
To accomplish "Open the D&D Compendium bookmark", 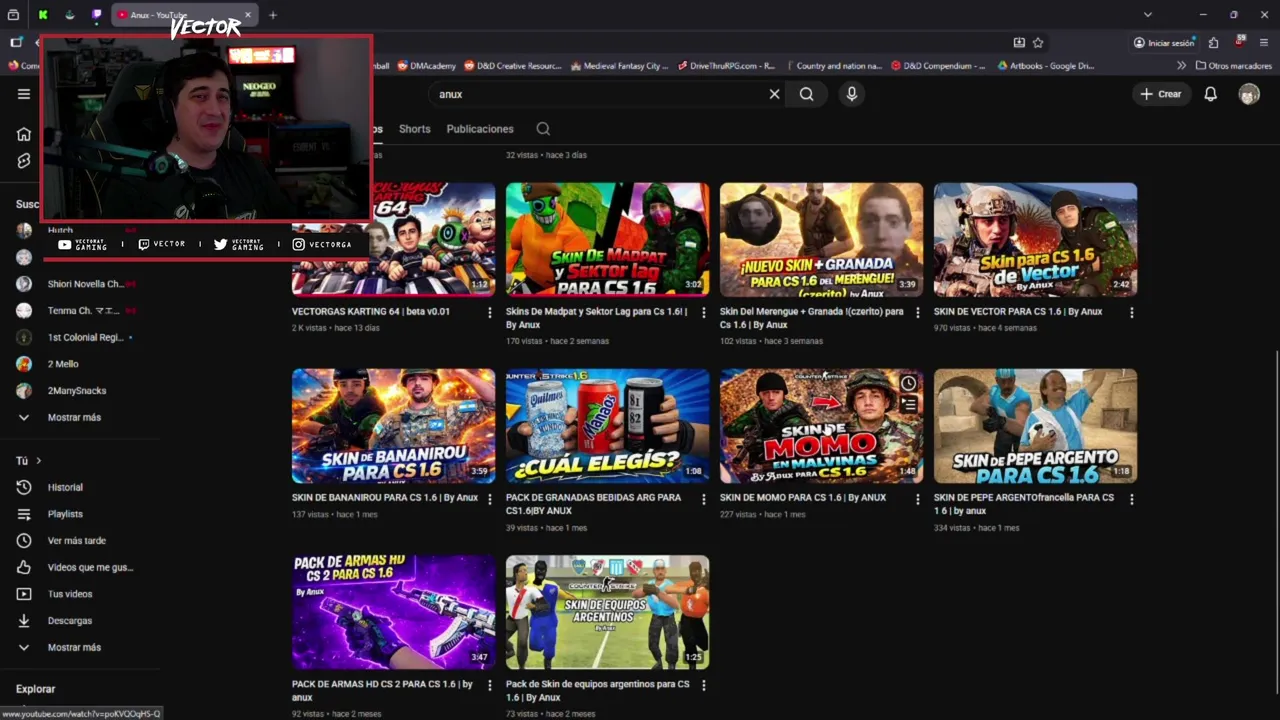I will pyautogui.click(x=937, y=66).
